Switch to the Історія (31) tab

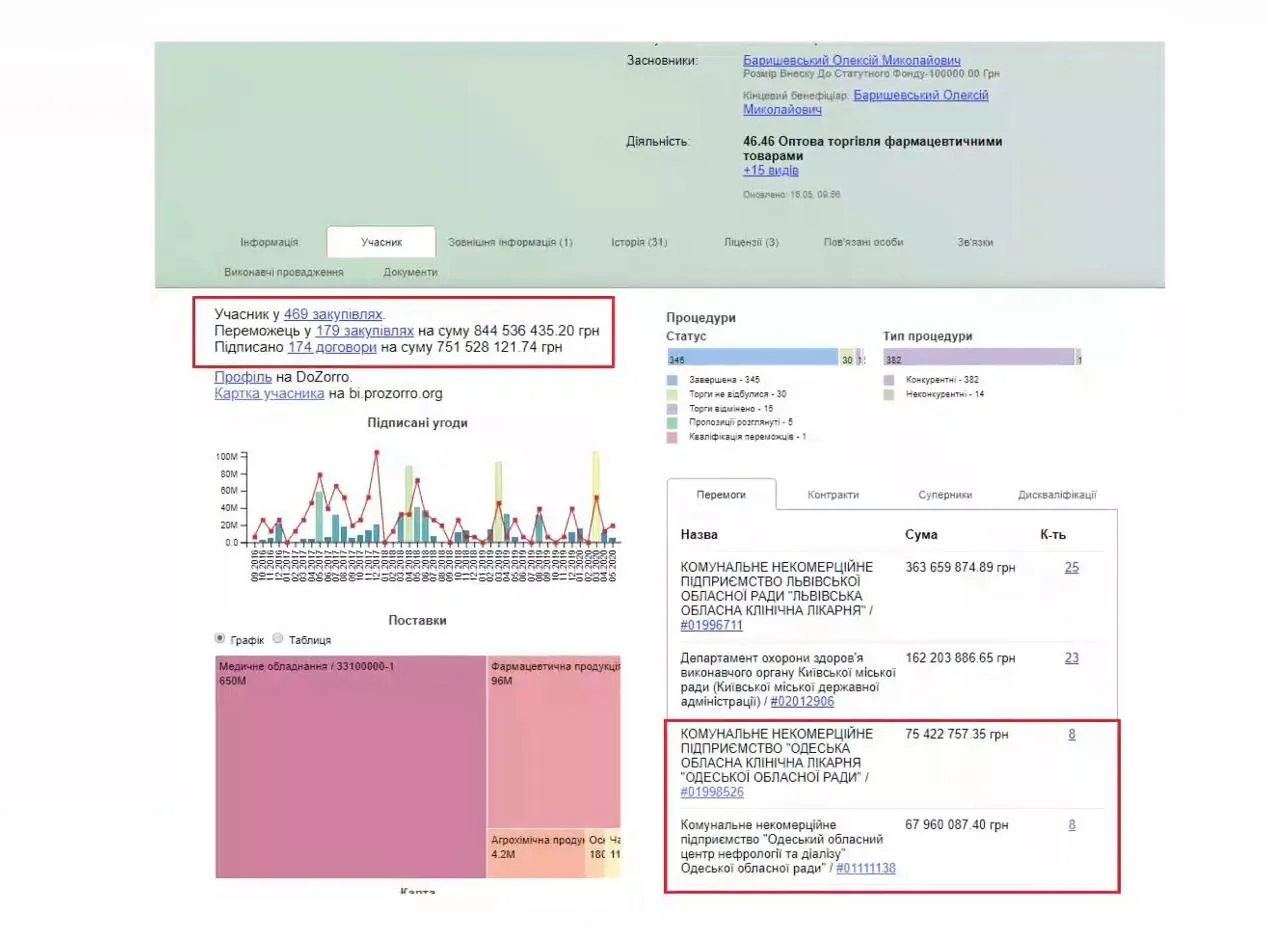click(x=639, y=243)
